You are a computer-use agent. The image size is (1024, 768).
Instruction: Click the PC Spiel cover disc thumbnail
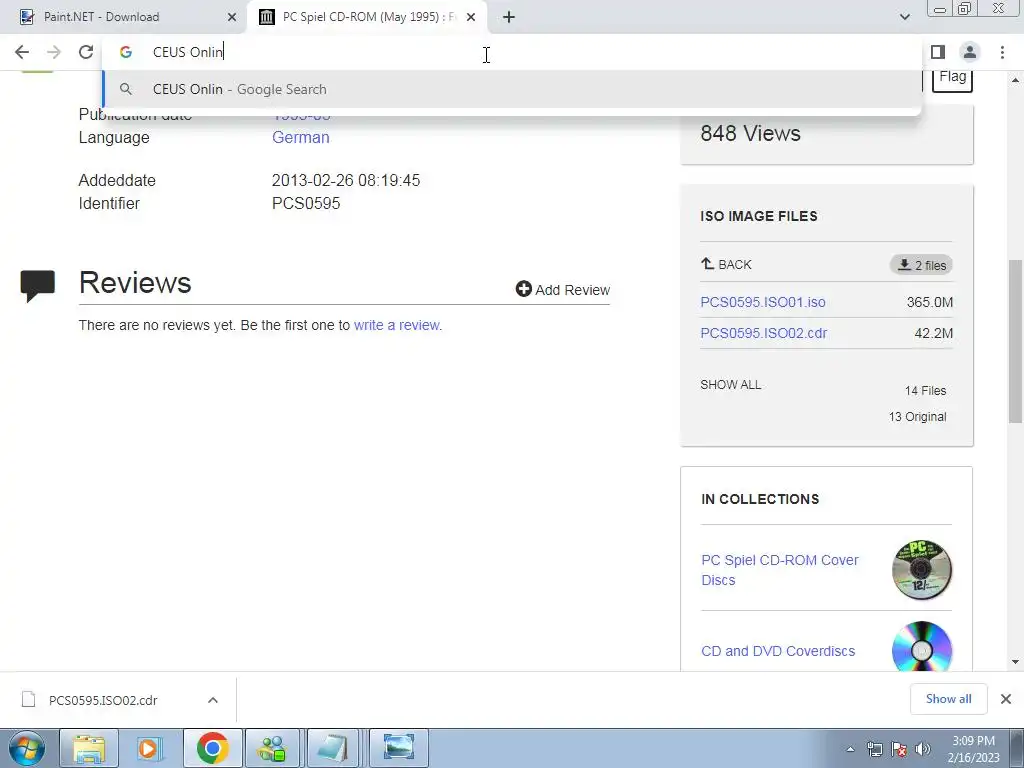pyautogui.click(x=921, y=570)
